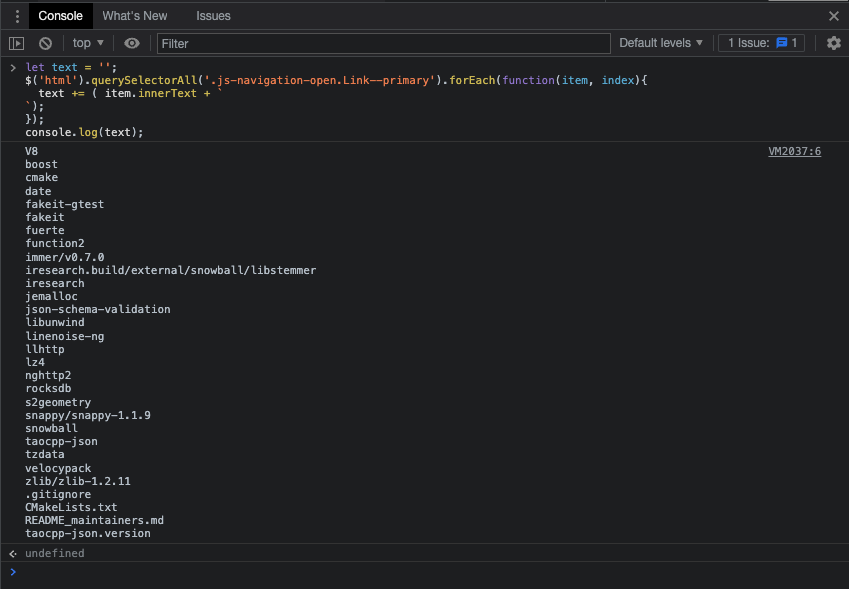Select the 'README_maintainers.md' output line

(94, 520)
